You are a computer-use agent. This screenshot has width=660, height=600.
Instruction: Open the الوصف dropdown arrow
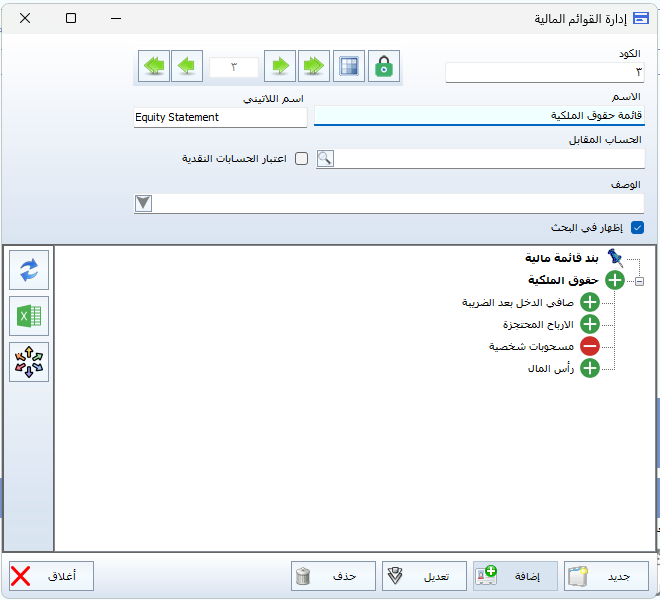tap(144, 203)
